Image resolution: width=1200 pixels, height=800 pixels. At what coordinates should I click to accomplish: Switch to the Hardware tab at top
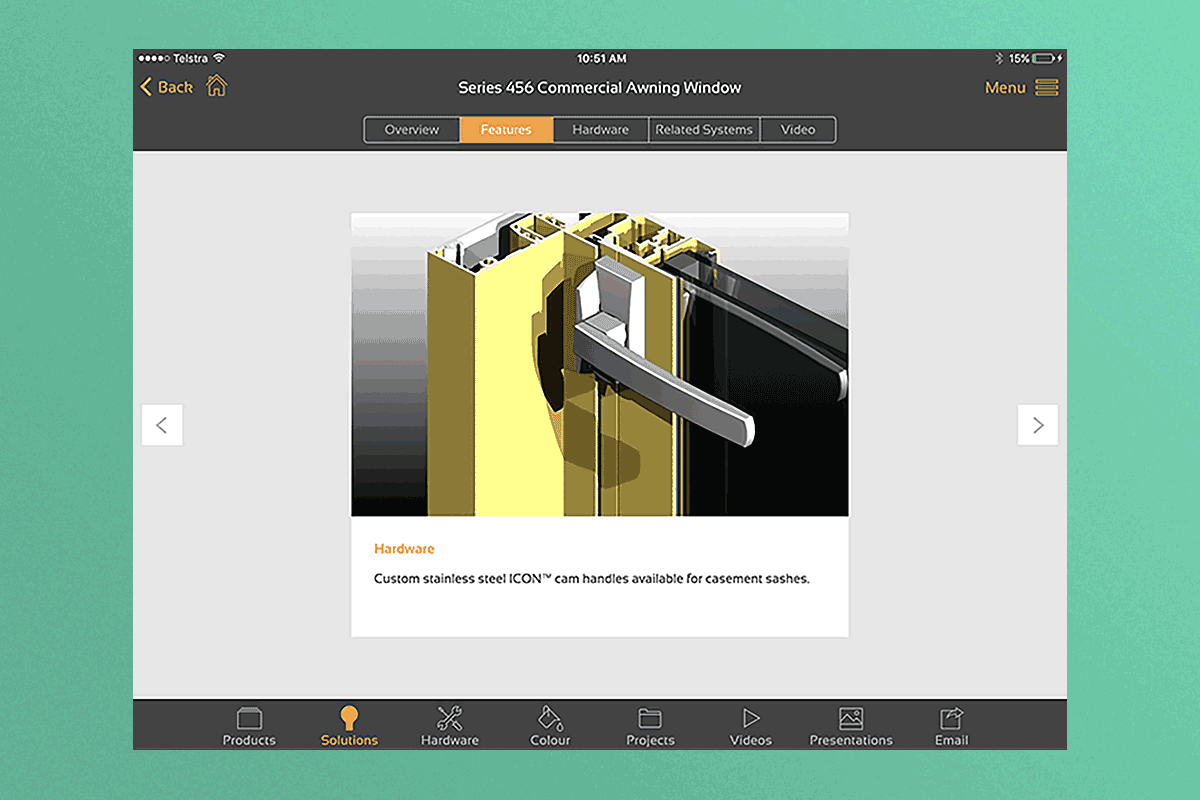[601, 130]
